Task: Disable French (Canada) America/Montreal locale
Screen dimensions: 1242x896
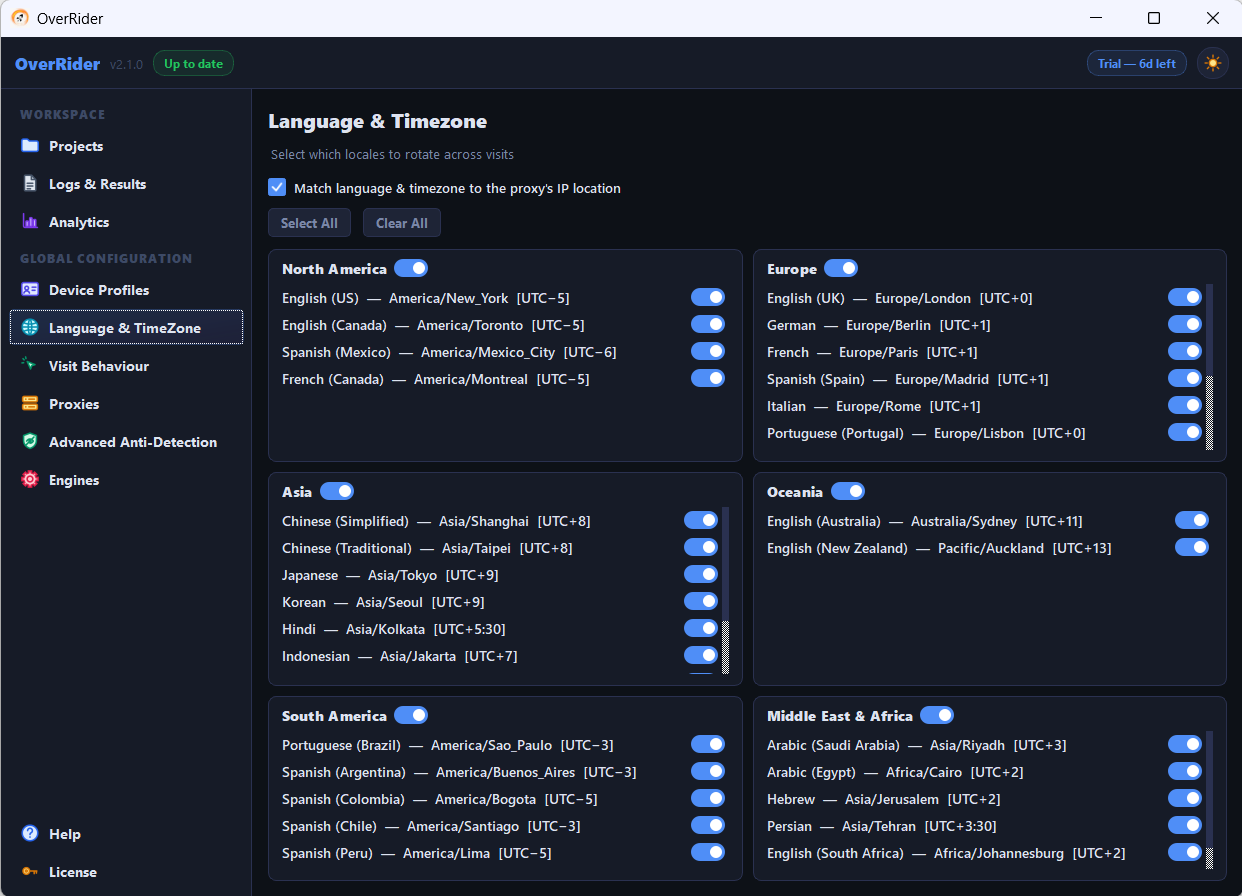Action: point(708,378)
